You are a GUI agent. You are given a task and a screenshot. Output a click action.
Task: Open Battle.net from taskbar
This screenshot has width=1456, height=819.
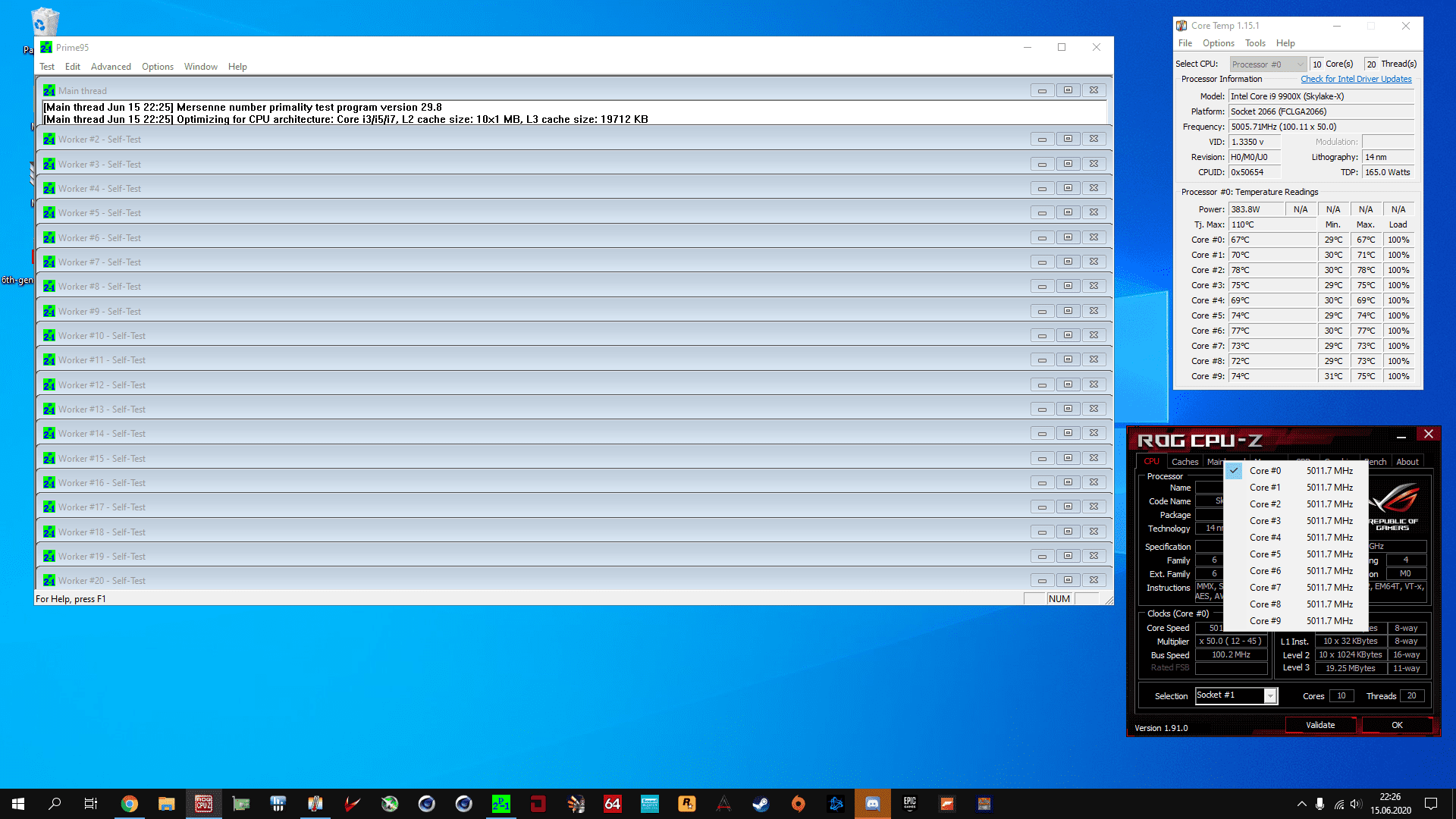click(836, 804)
